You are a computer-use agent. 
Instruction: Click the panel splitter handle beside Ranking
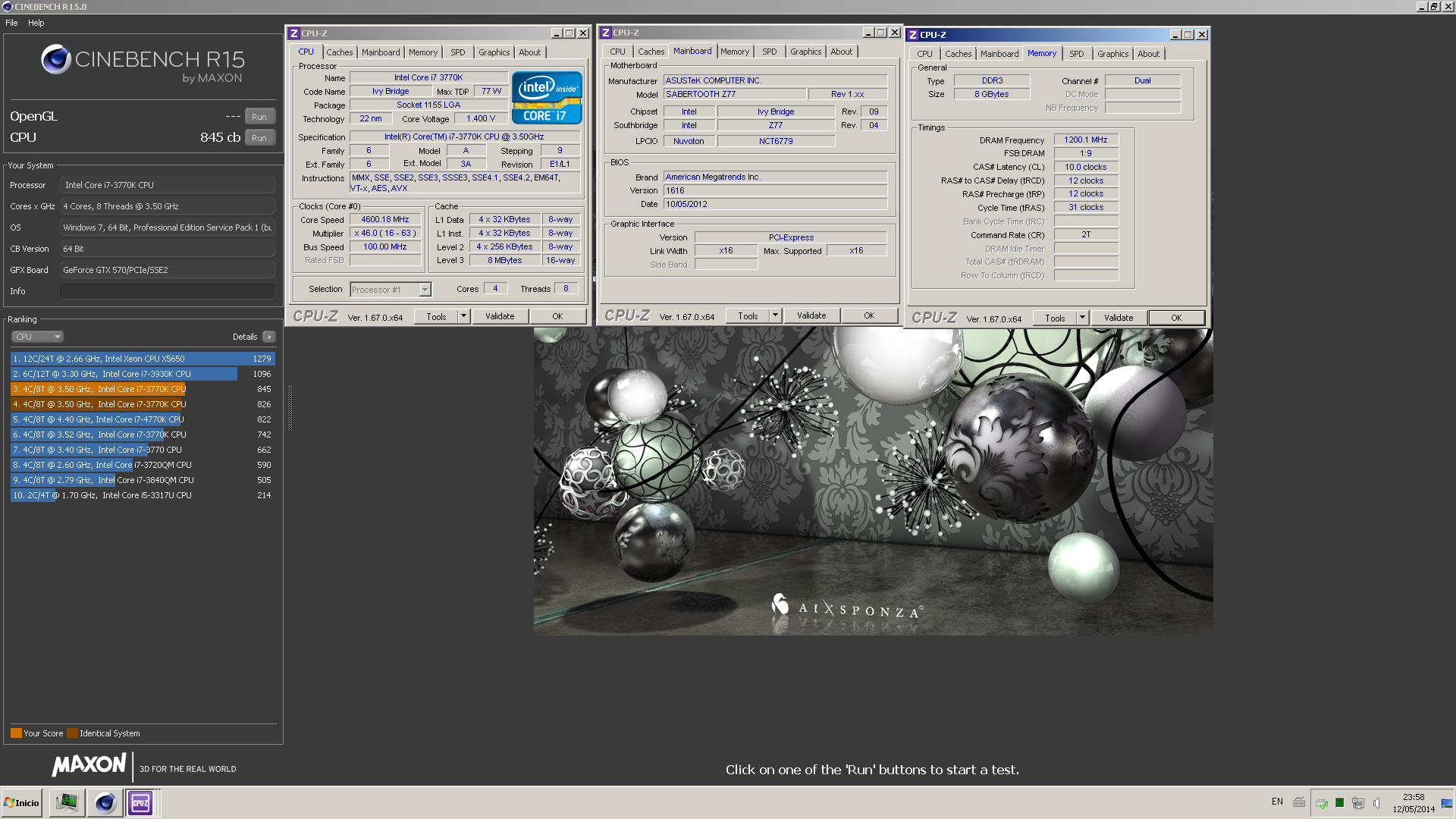(290, 407)
